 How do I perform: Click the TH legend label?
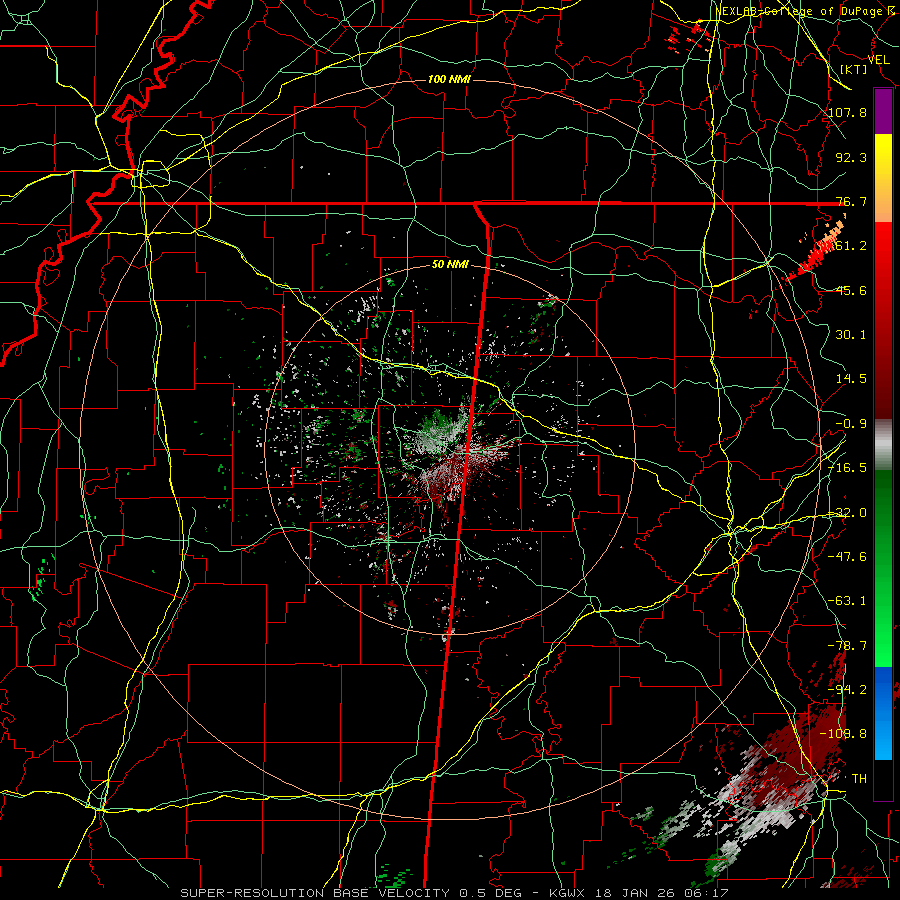tap(859, 779)
